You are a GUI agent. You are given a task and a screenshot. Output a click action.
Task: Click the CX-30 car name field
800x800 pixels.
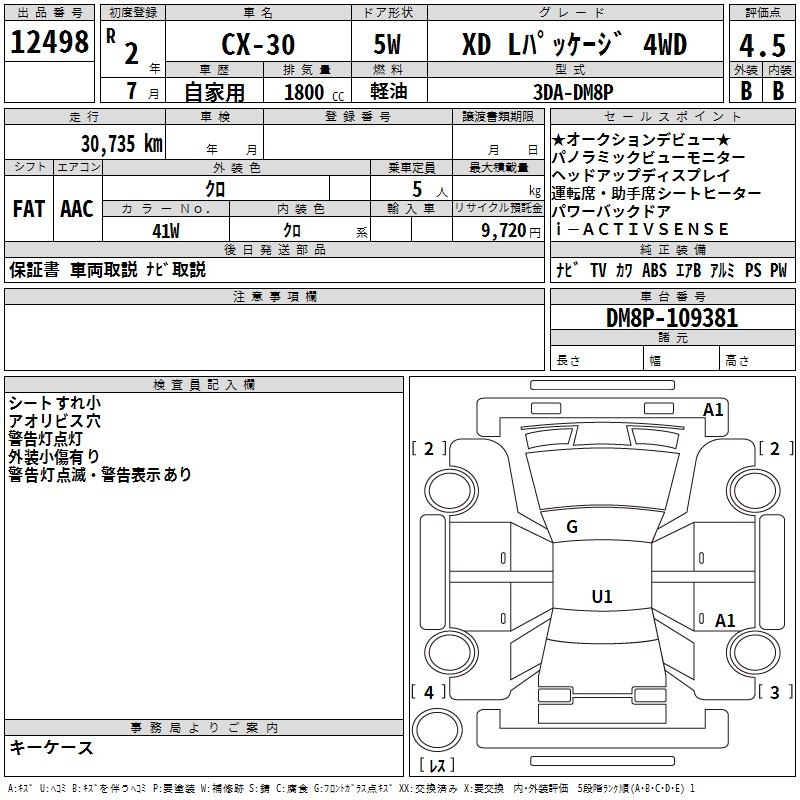point(256,44)
